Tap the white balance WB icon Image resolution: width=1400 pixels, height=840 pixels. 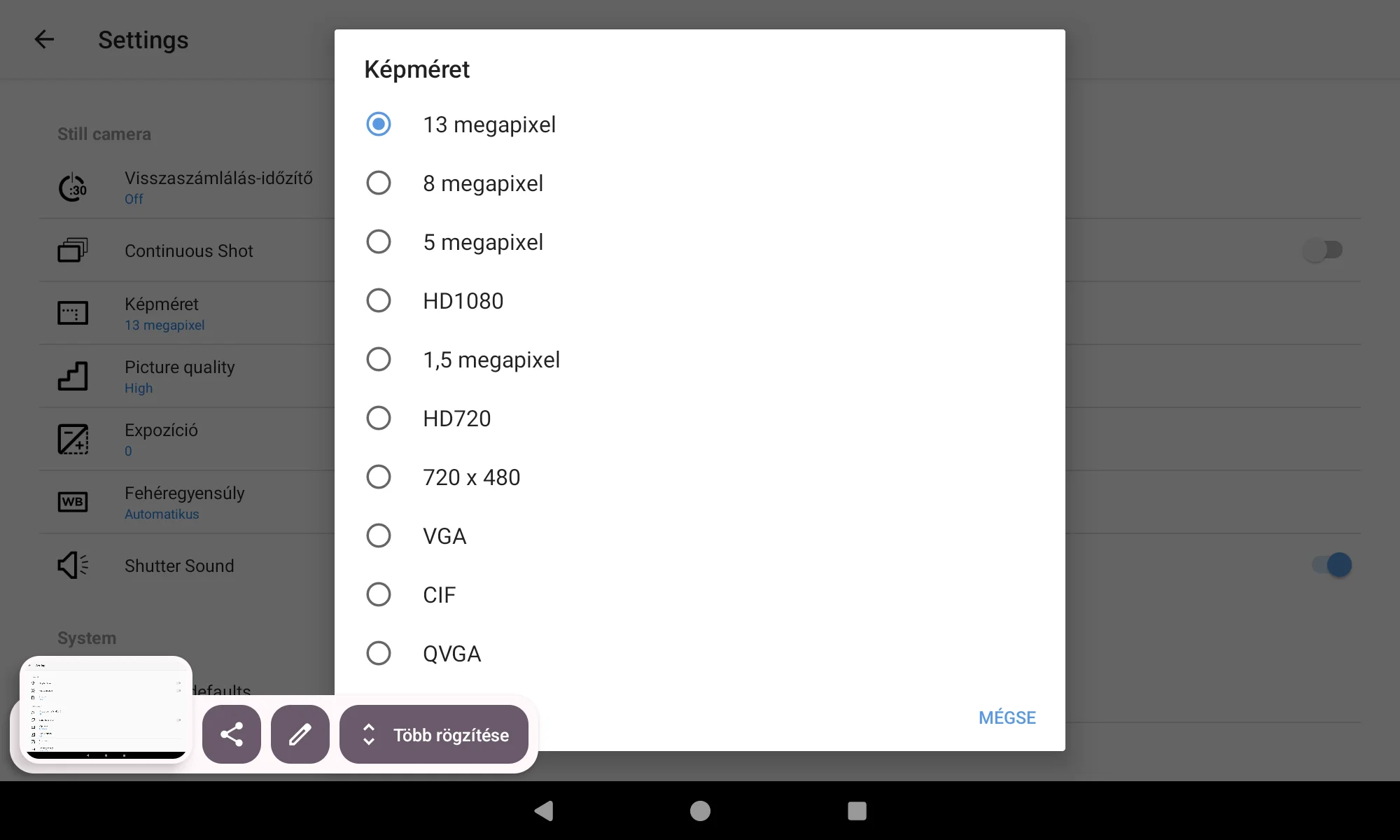73,502
